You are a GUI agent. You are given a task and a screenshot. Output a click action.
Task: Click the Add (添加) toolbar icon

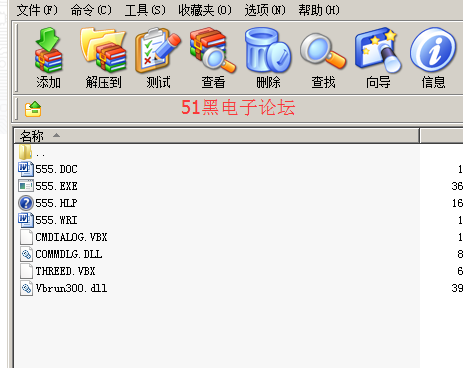[x=48, y=50]
